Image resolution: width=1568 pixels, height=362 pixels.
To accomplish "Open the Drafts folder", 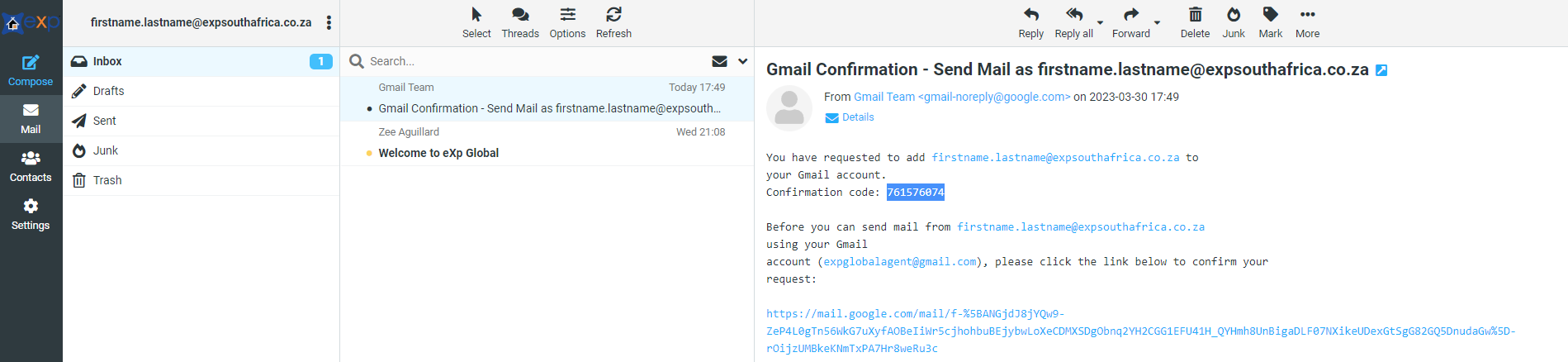I will [x=108, y=91].
